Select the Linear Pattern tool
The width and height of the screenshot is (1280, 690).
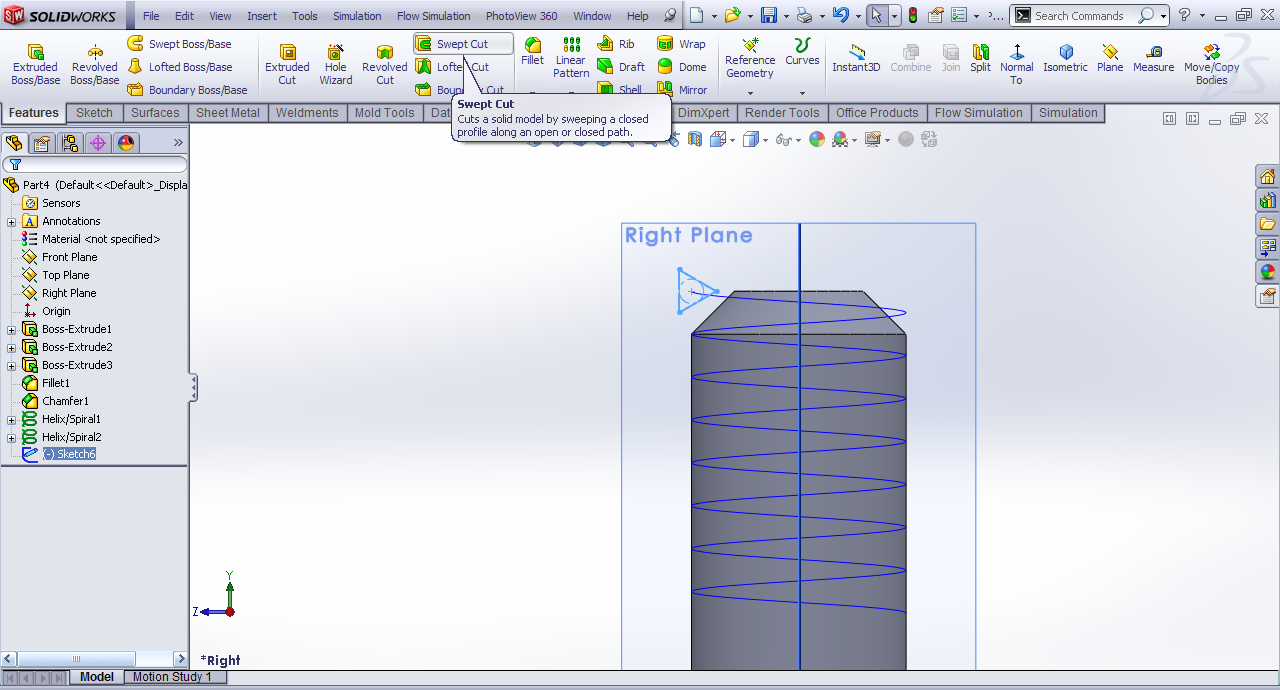click(x=571, y=58)
